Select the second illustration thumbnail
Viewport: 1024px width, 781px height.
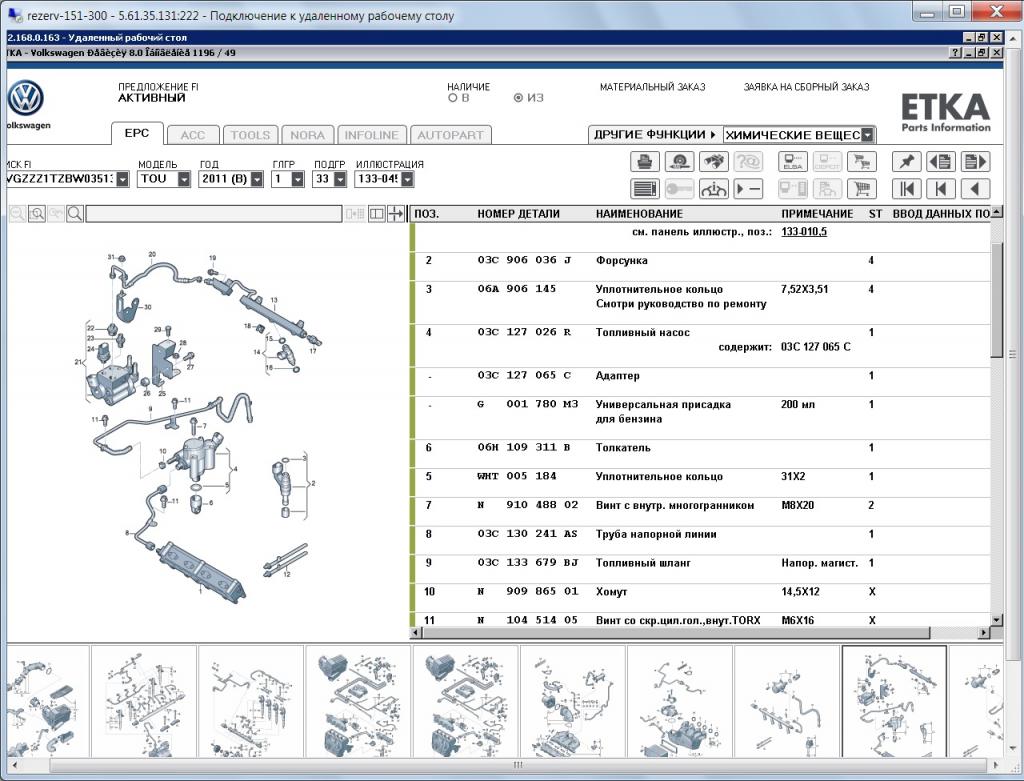[x=144, y=701]
